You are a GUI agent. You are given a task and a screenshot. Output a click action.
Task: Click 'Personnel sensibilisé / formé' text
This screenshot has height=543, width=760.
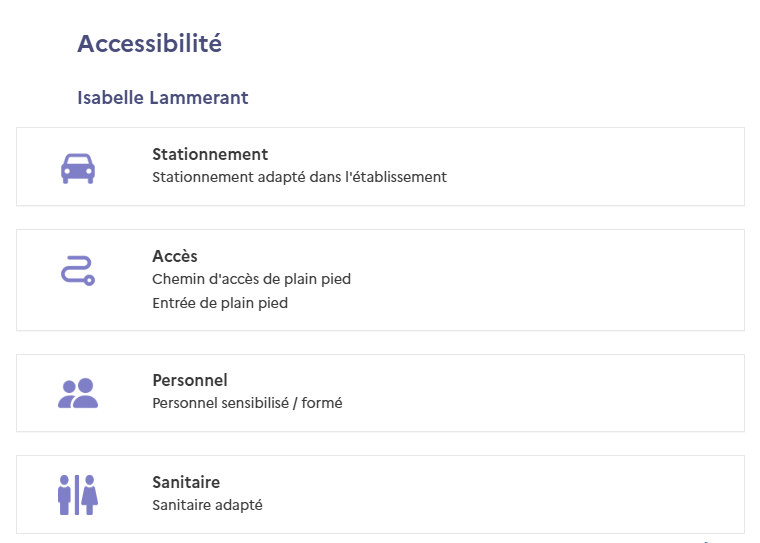(x=247, y=403)
